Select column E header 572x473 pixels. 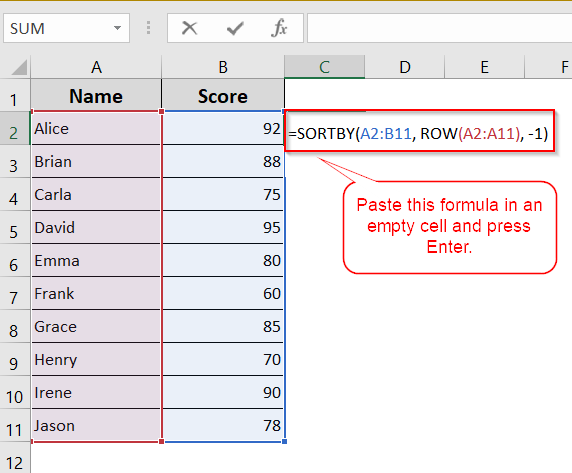484,67
